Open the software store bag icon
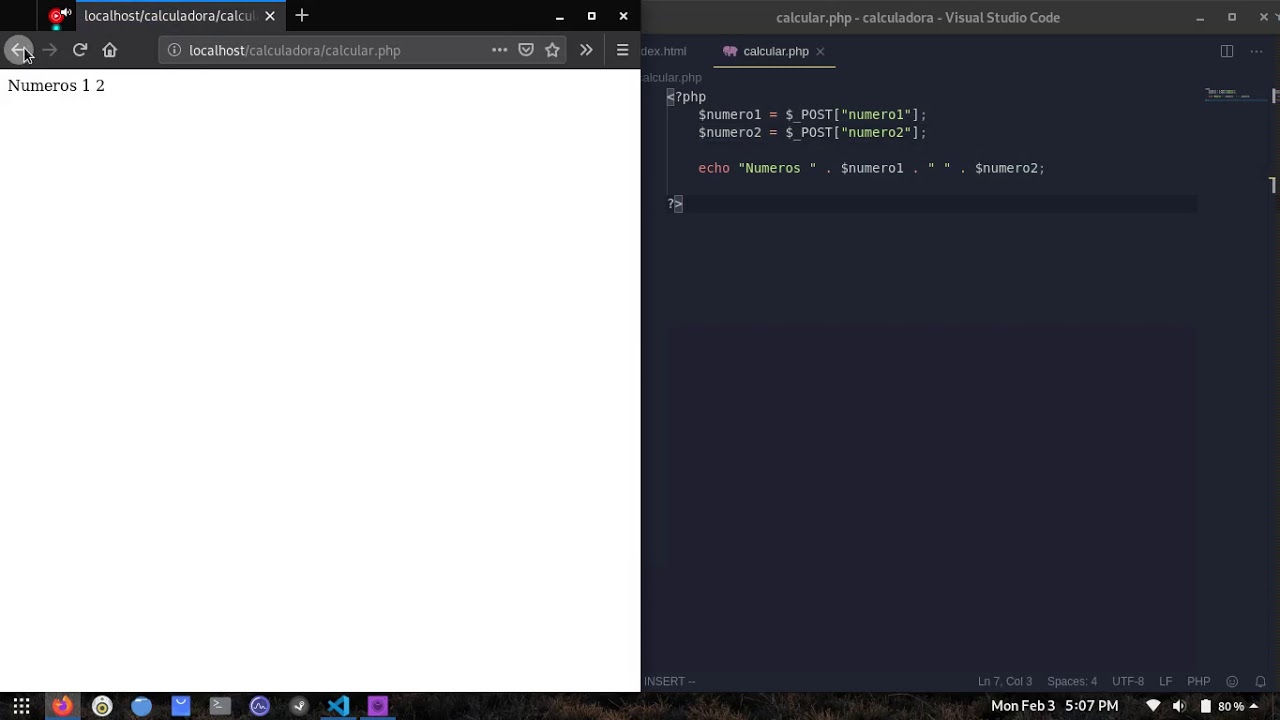This screenshot has height=720, width=1280. coord(181,706)
